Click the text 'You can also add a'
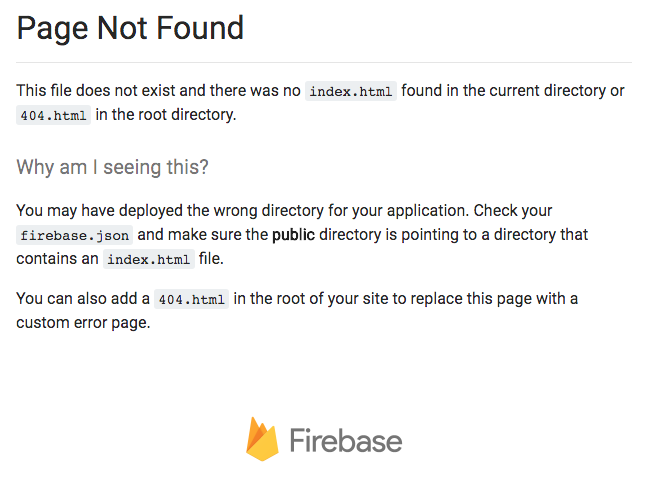The width and height of the screenshot is (653, 484). coord(83,299)
